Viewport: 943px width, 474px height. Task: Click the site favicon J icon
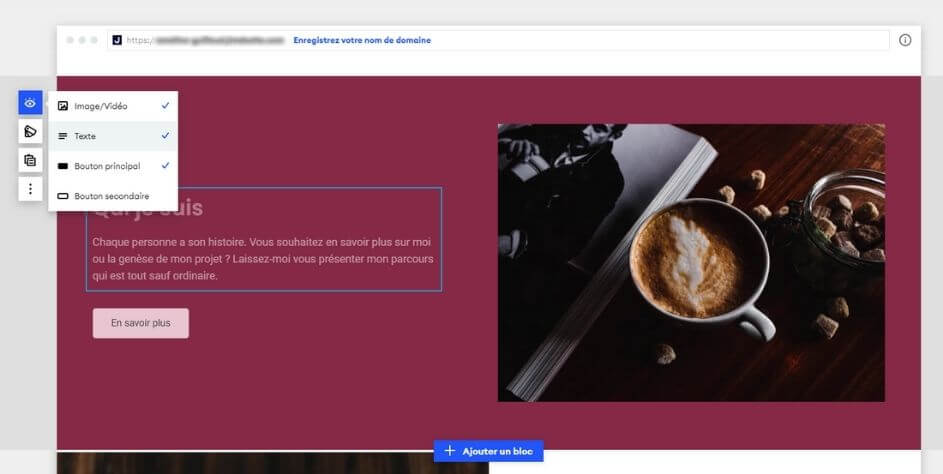(x=117, y=40)
